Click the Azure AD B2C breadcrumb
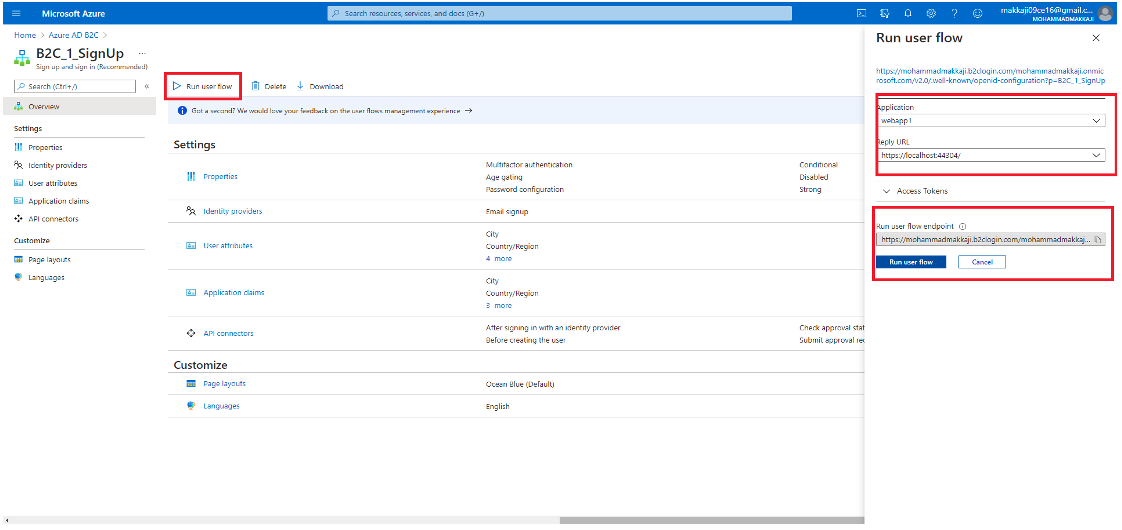 pyautogui.click(x=74, y=35)
